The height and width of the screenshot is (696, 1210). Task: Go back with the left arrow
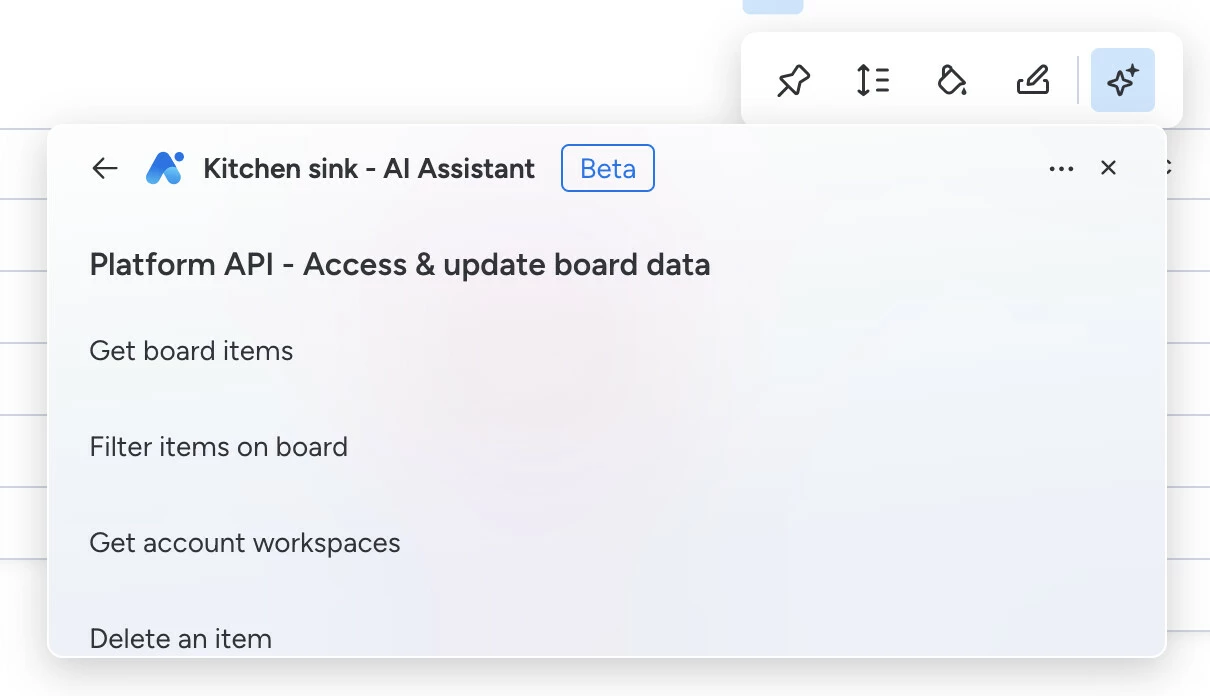click(105, 168)
